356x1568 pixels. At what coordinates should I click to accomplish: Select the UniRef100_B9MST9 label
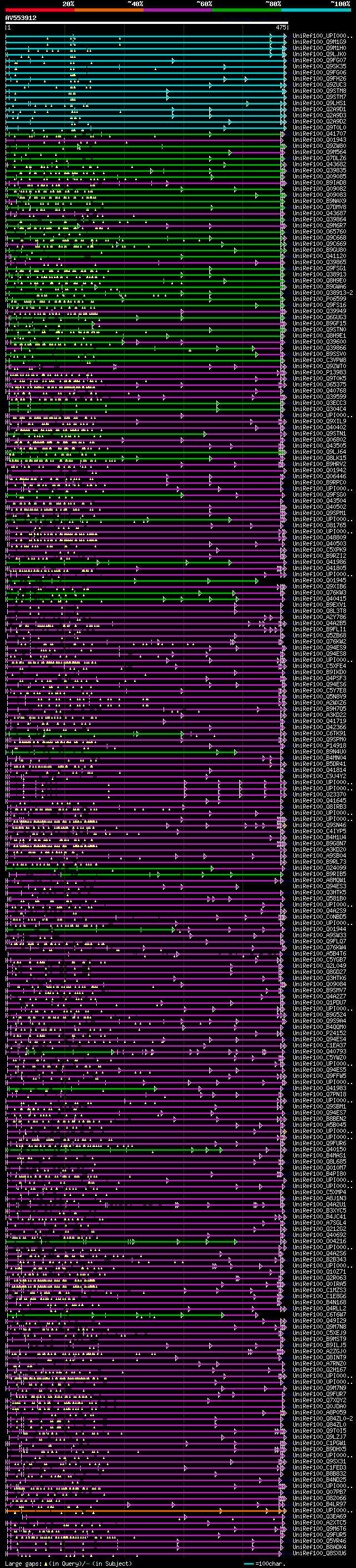click(319, 1341)
